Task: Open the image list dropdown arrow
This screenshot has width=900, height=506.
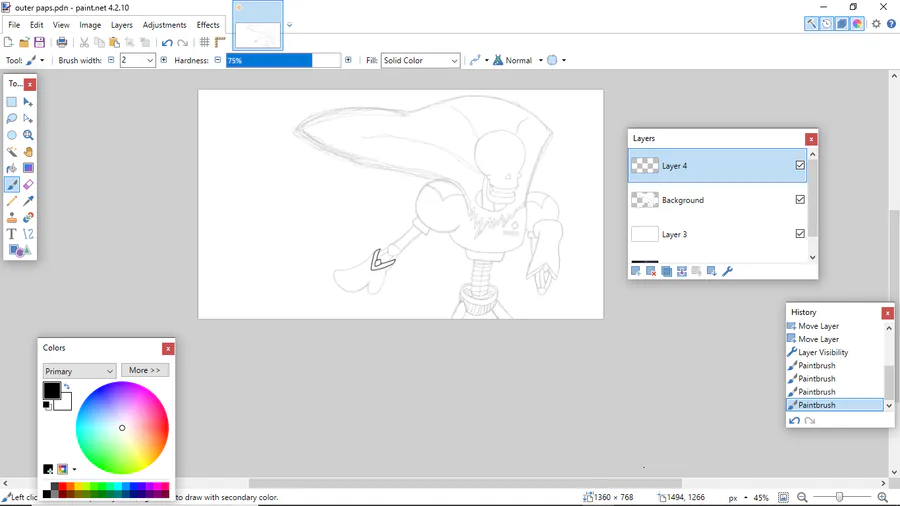Action: (289, 25)
